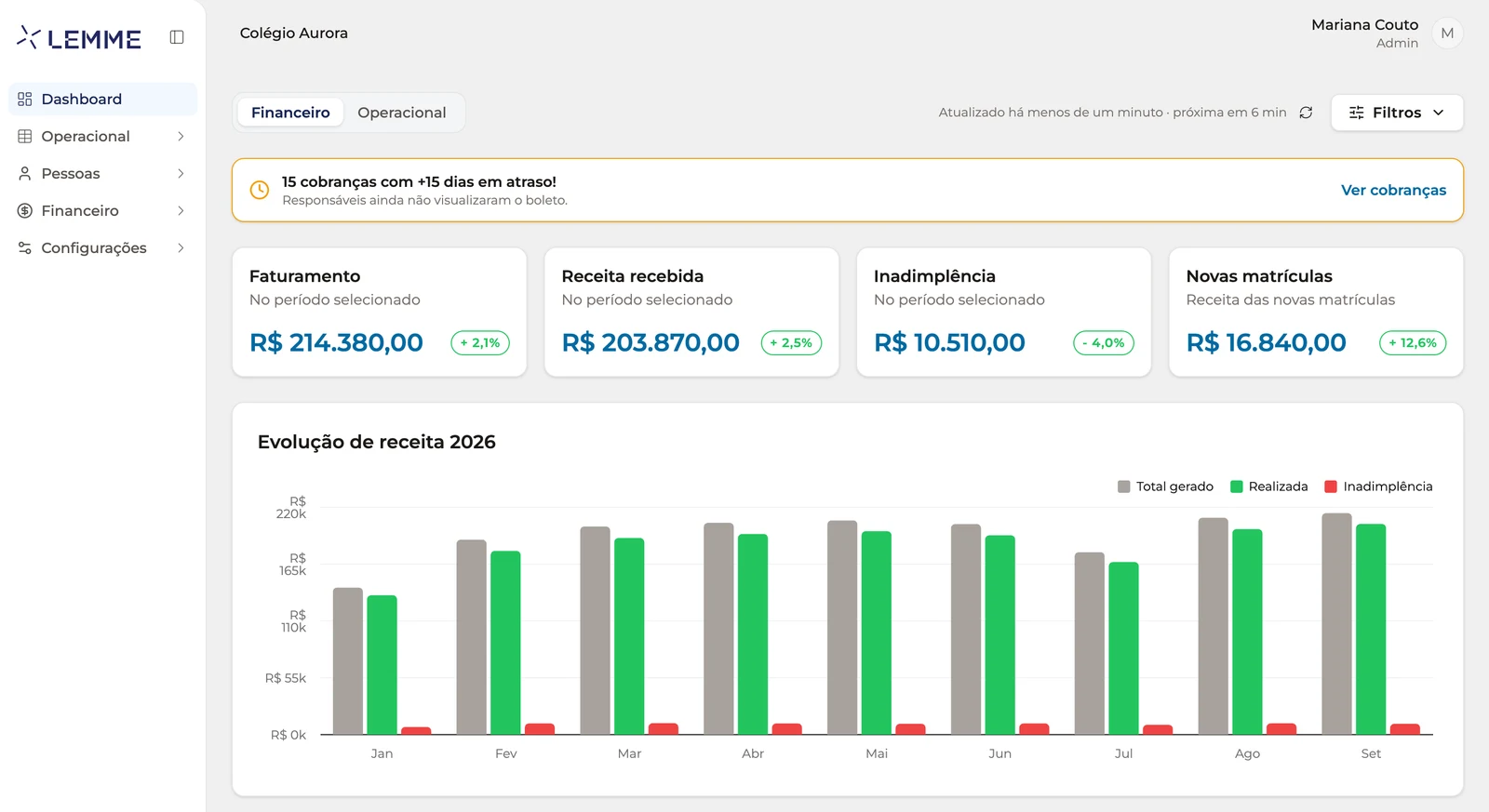Click Faturamento value R$ 214.380,00
Viewport: 1489px width, 812px height.
(x=336, y=343)
